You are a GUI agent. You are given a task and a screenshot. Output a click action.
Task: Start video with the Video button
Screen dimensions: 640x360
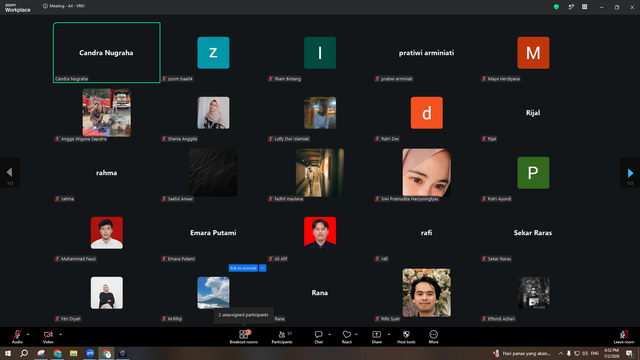coord(48,336)
